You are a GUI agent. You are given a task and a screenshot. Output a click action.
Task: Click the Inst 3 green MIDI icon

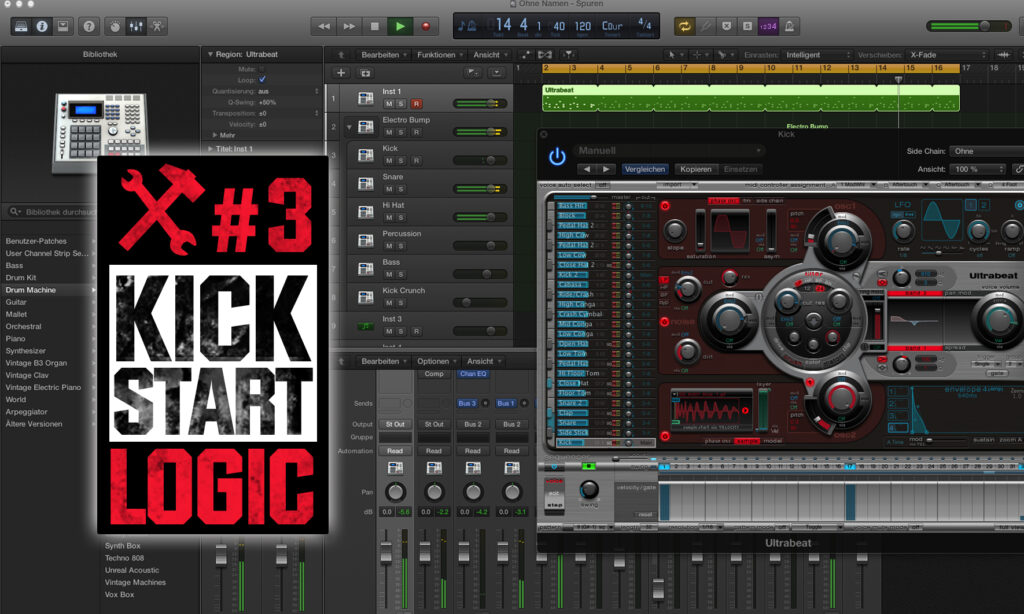(366, 325)
